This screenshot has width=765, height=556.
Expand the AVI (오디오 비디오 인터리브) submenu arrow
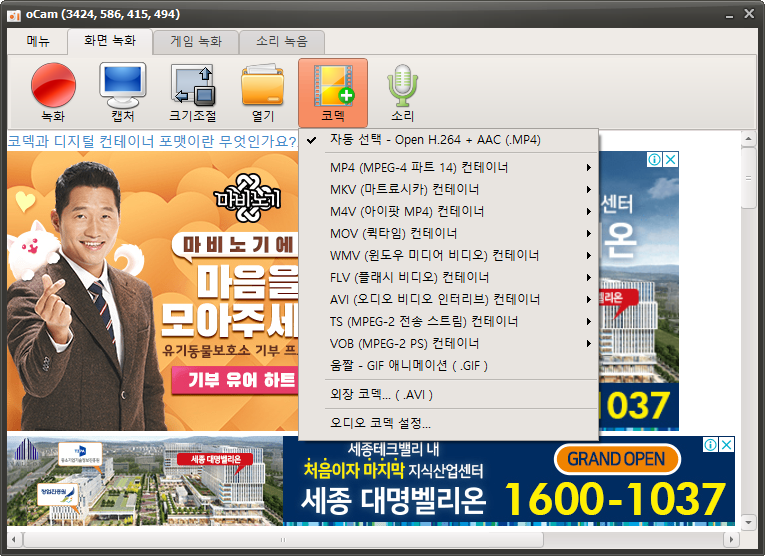click(x=589, y=299)
